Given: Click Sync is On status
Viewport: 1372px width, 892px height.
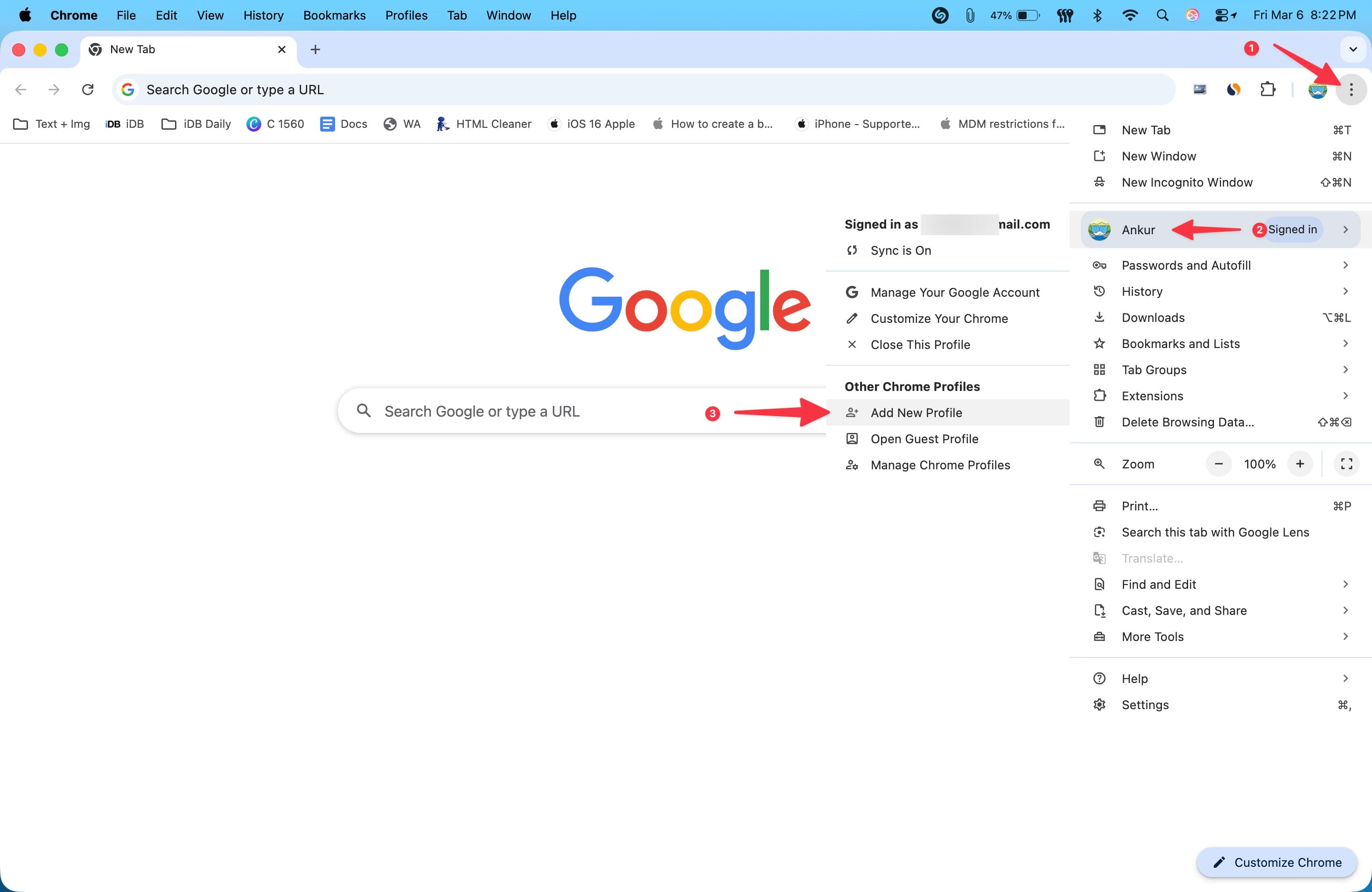Looking at the screenshot, I should (x=901, y=251).
